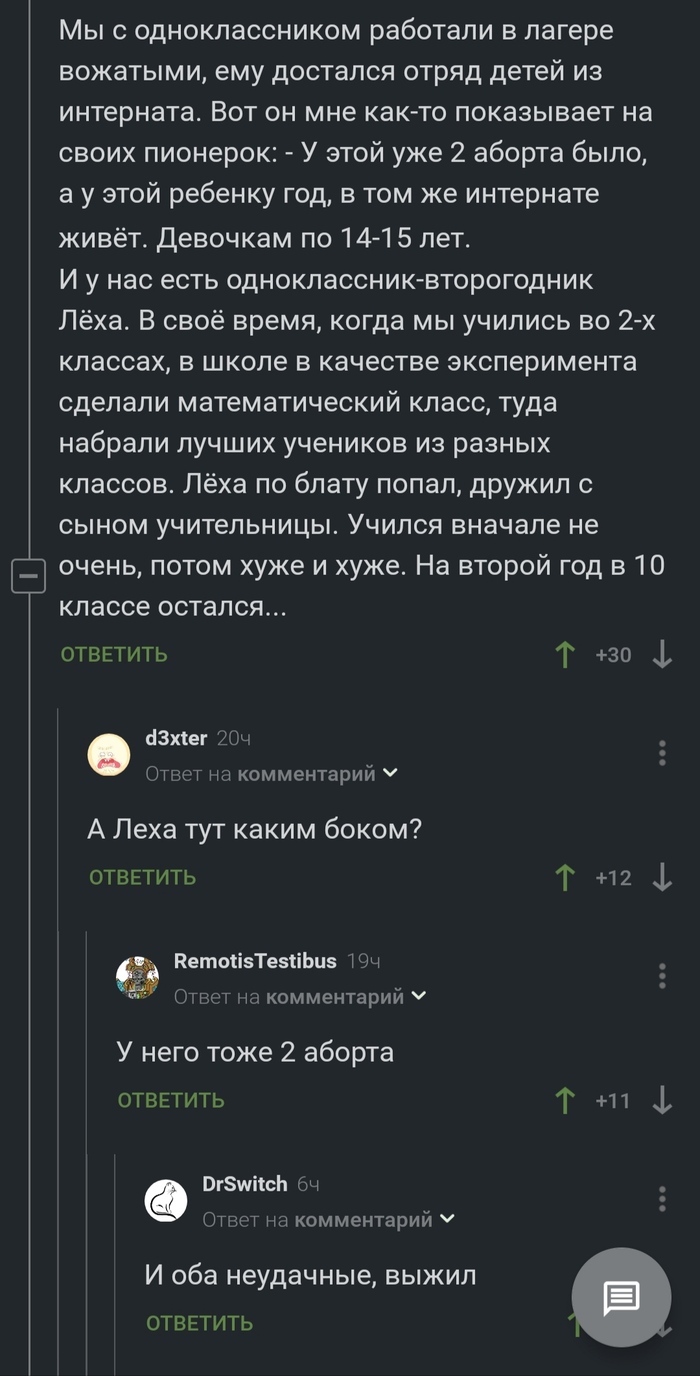
Task: Click ОТВЕТИТЬ under RemotisTestibus's comment
Action: click(x=170, y=1099)
